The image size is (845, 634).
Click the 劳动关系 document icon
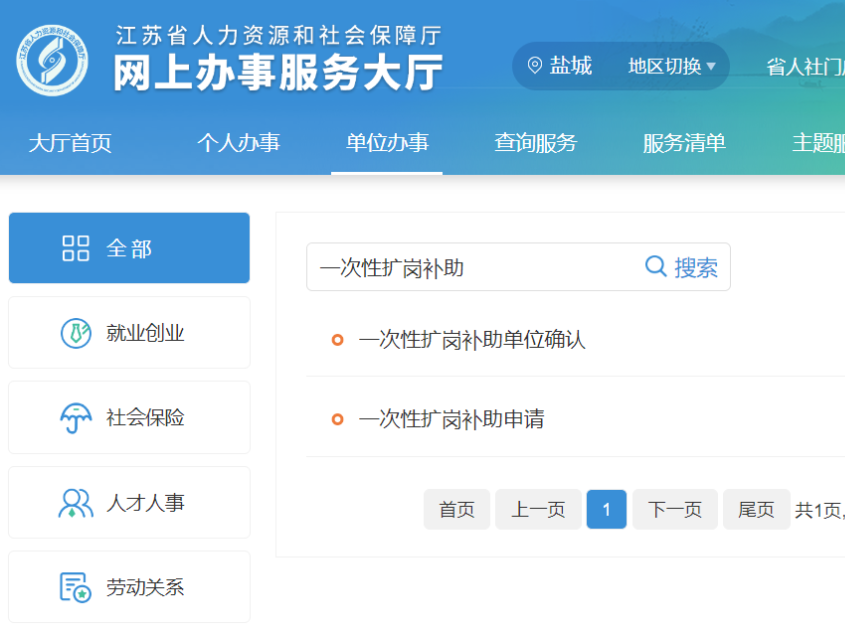(75, 586)
